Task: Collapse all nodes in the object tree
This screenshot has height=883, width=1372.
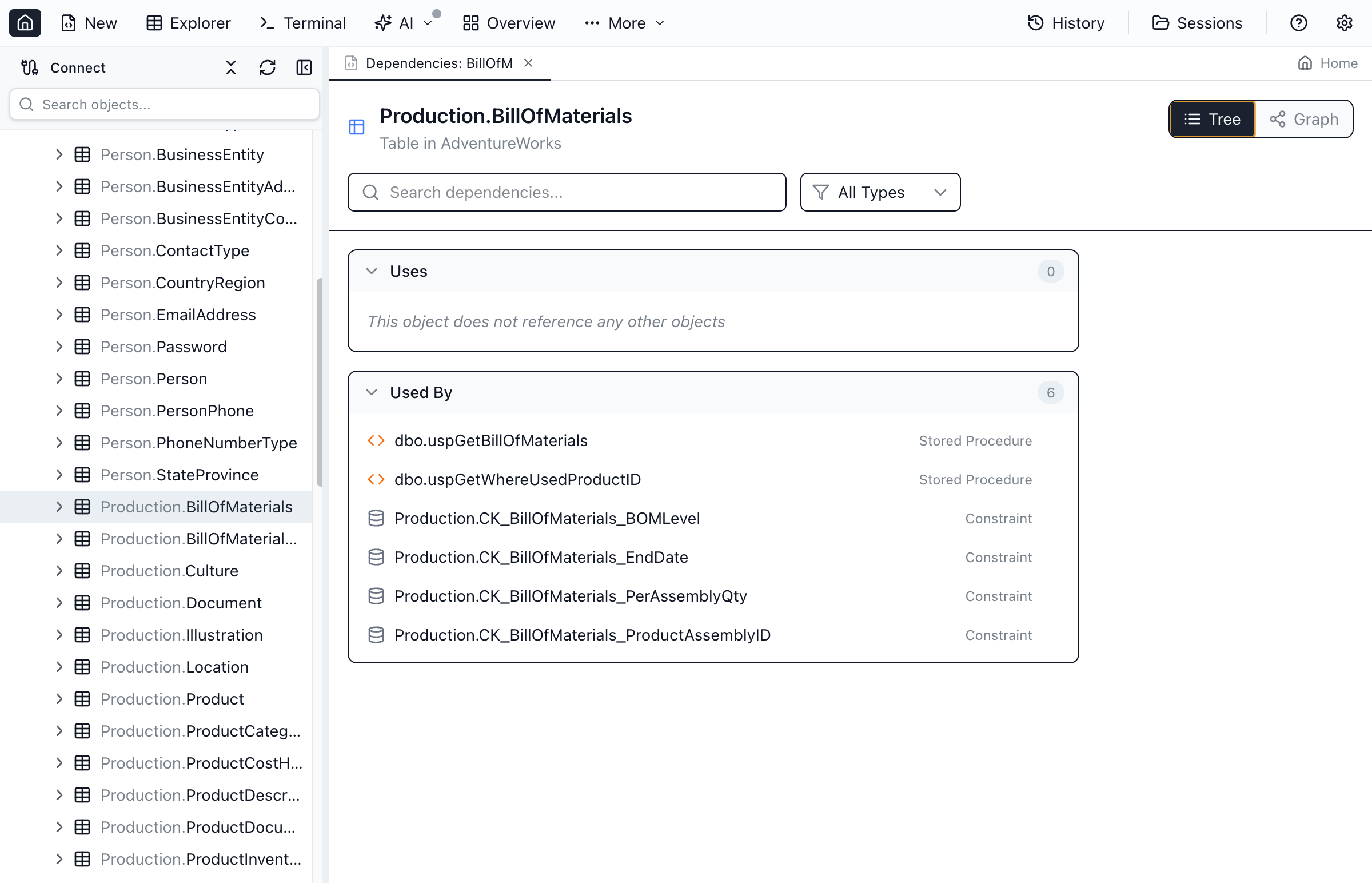Action: pos(230,67)
